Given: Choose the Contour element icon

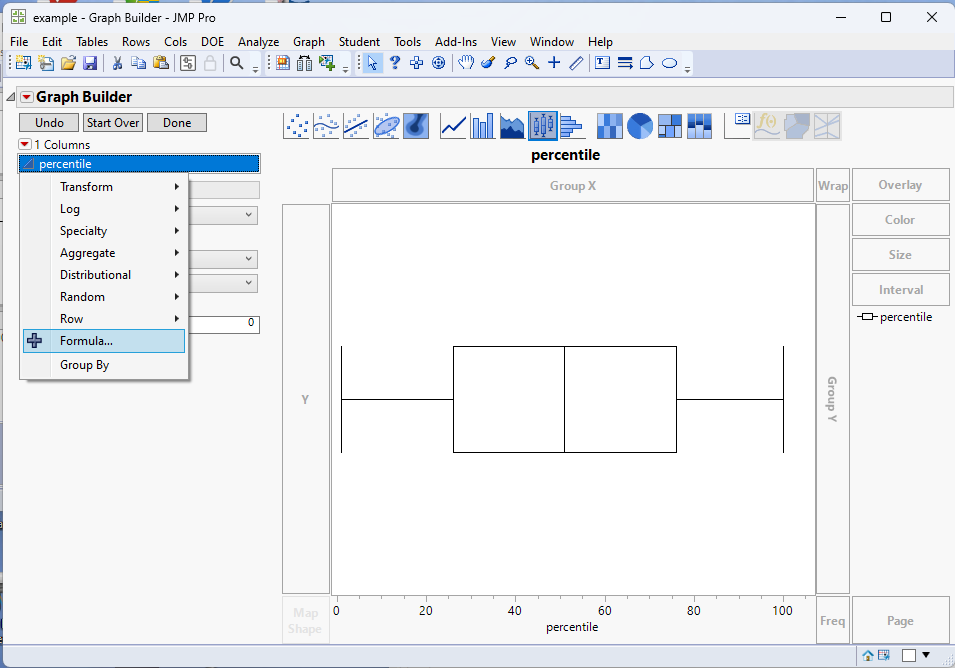Looking at the screenshot, I should tap(416, 126).
